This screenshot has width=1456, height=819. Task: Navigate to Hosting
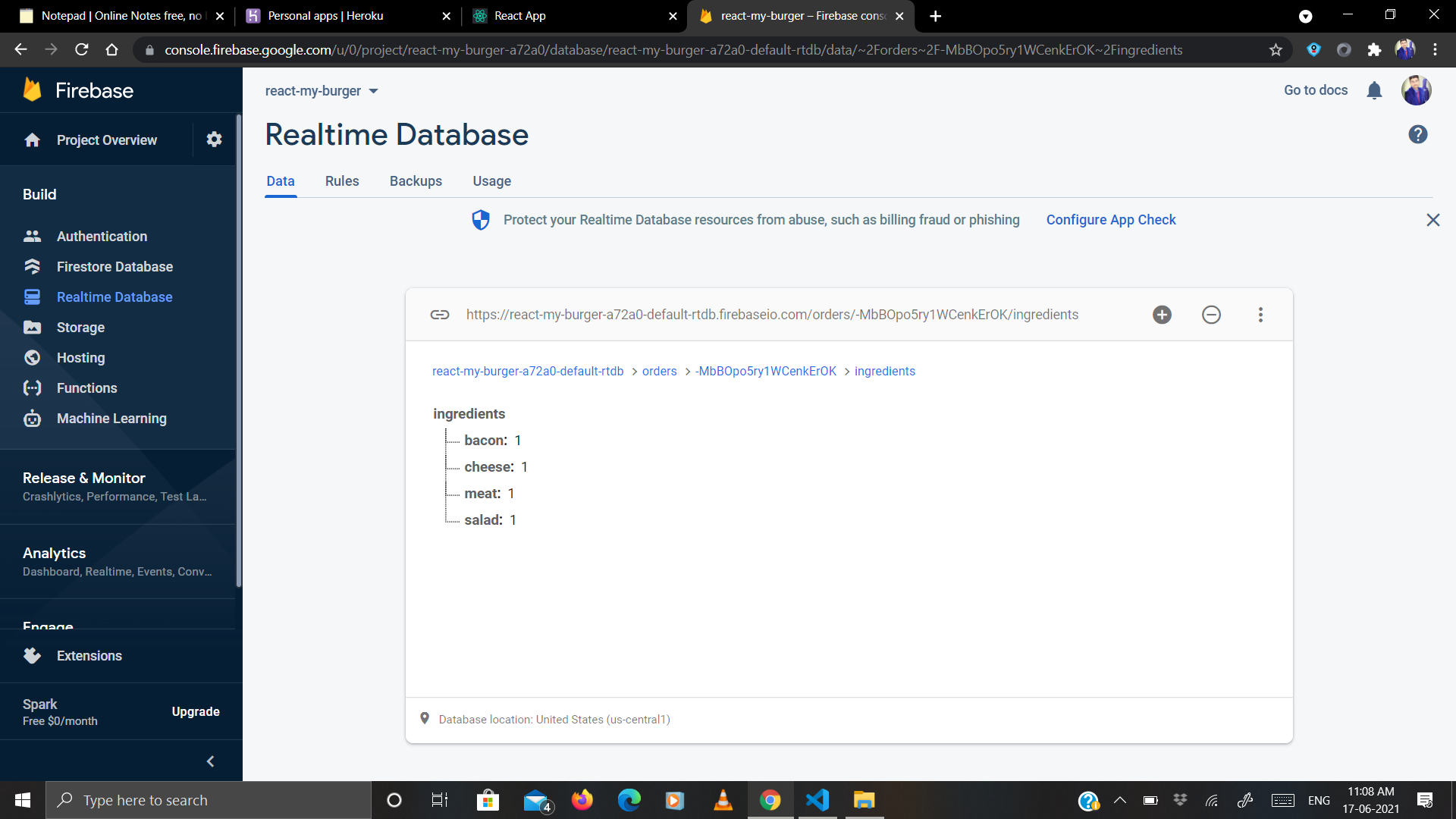click(x=81, y=357)
